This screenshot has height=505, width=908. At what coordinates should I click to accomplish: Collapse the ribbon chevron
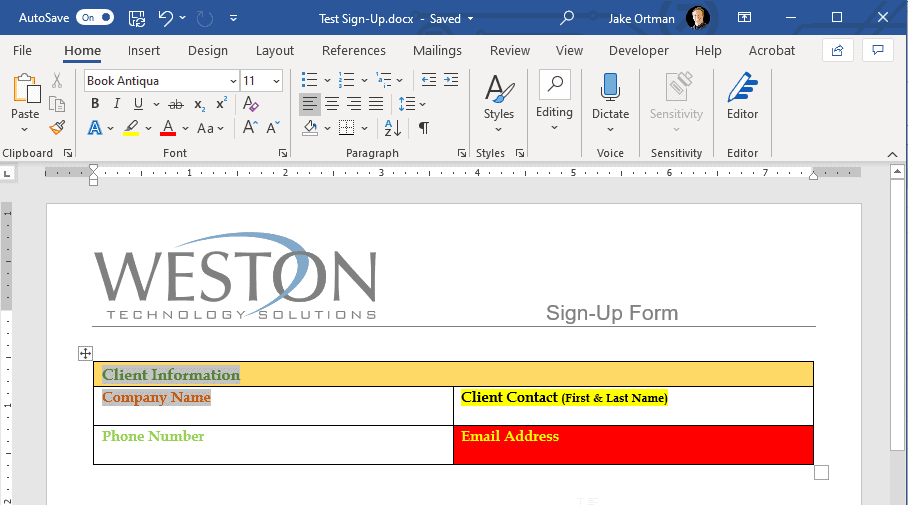892,154
